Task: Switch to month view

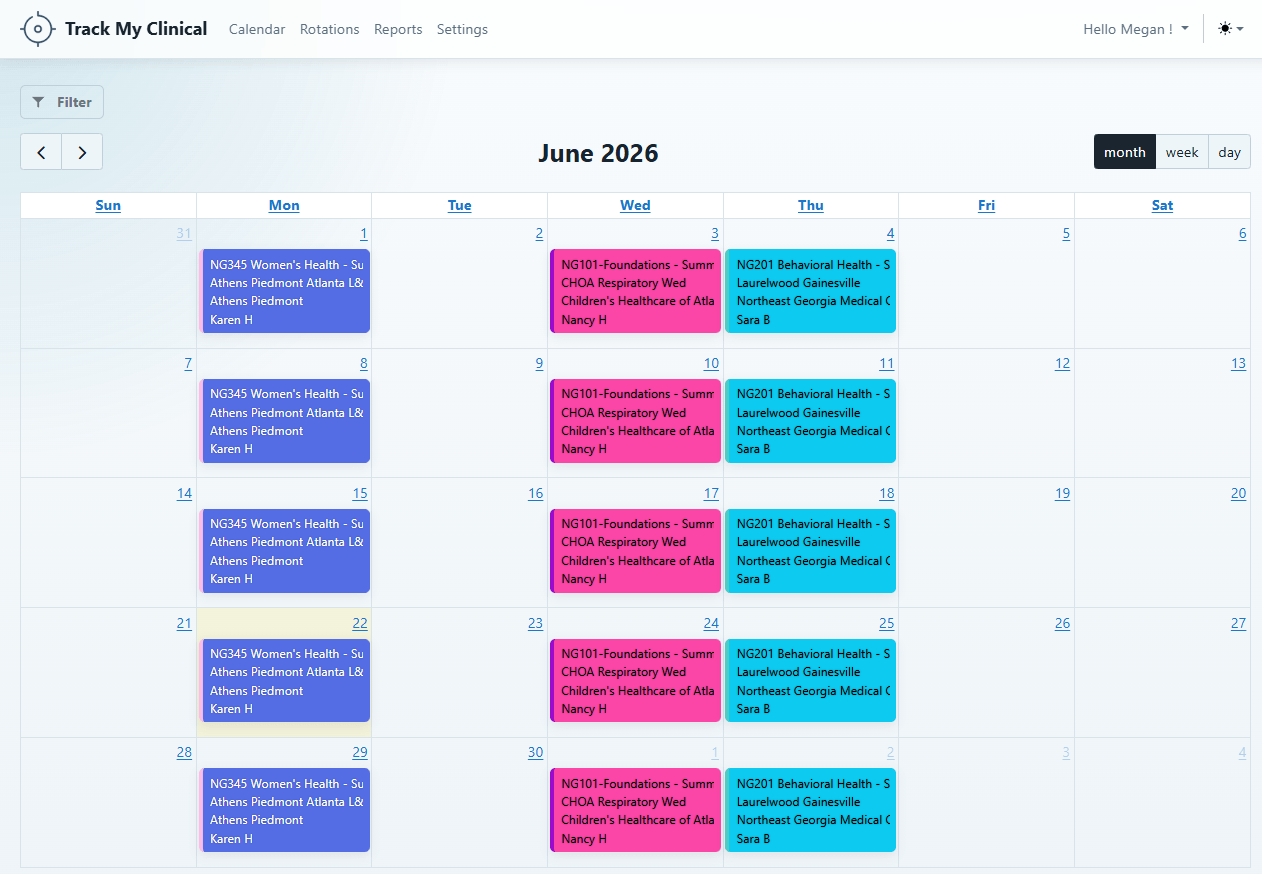Action: coord(1125,152)
